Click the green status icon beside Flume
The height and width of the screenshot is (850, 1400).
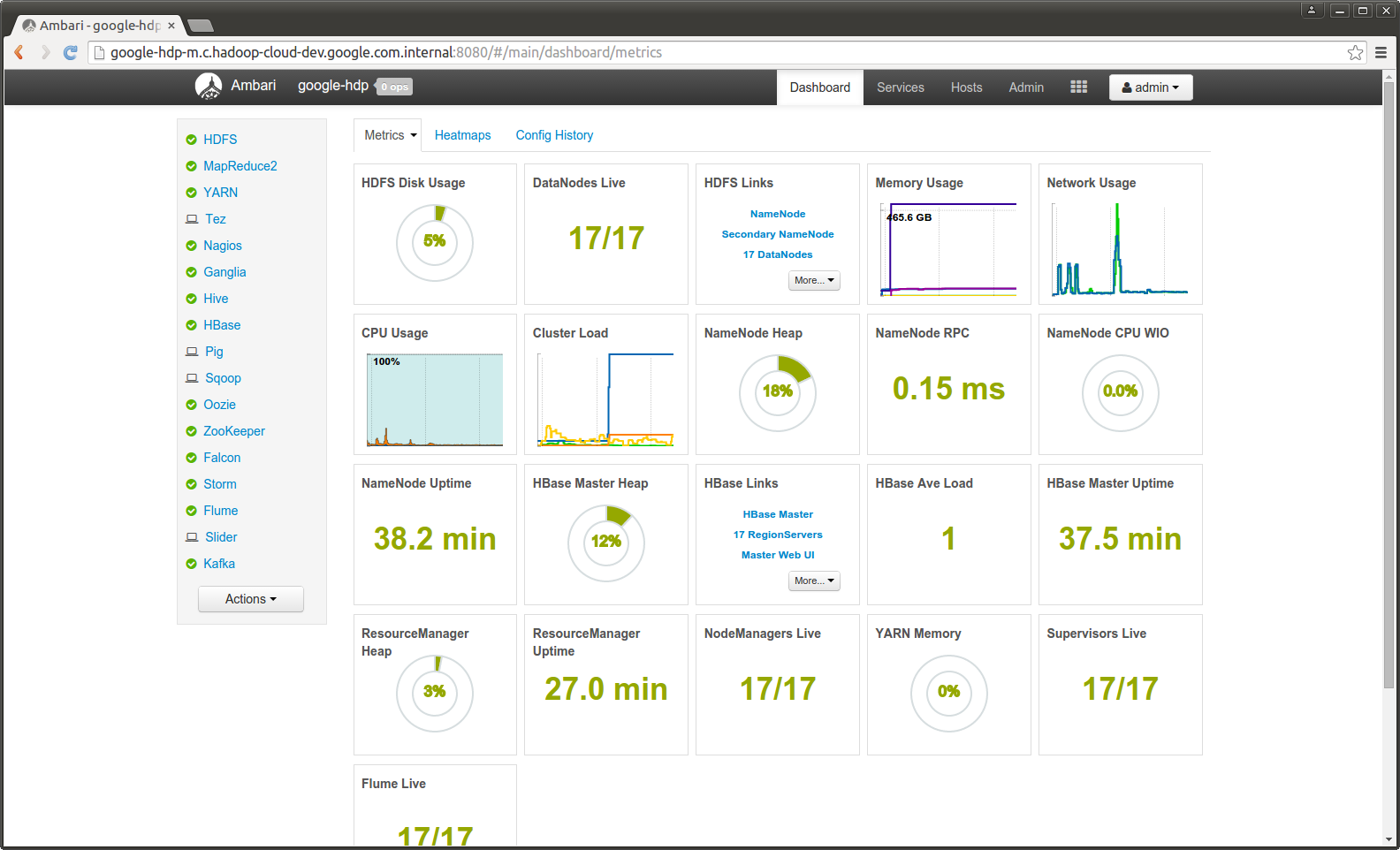click(191, 511)
